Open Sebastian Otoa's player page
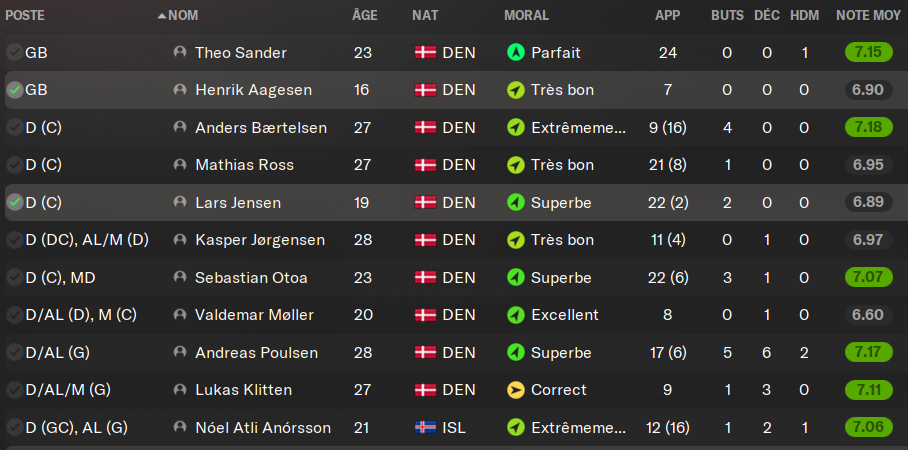 pyautogui.click(x=251, y=278)
